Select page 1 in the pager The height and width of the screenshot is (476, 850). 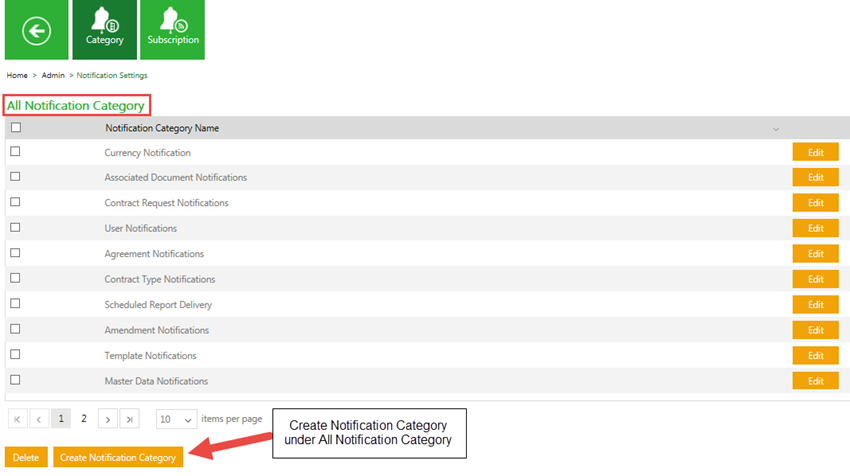pyautogui.click(x=61, y=419)
